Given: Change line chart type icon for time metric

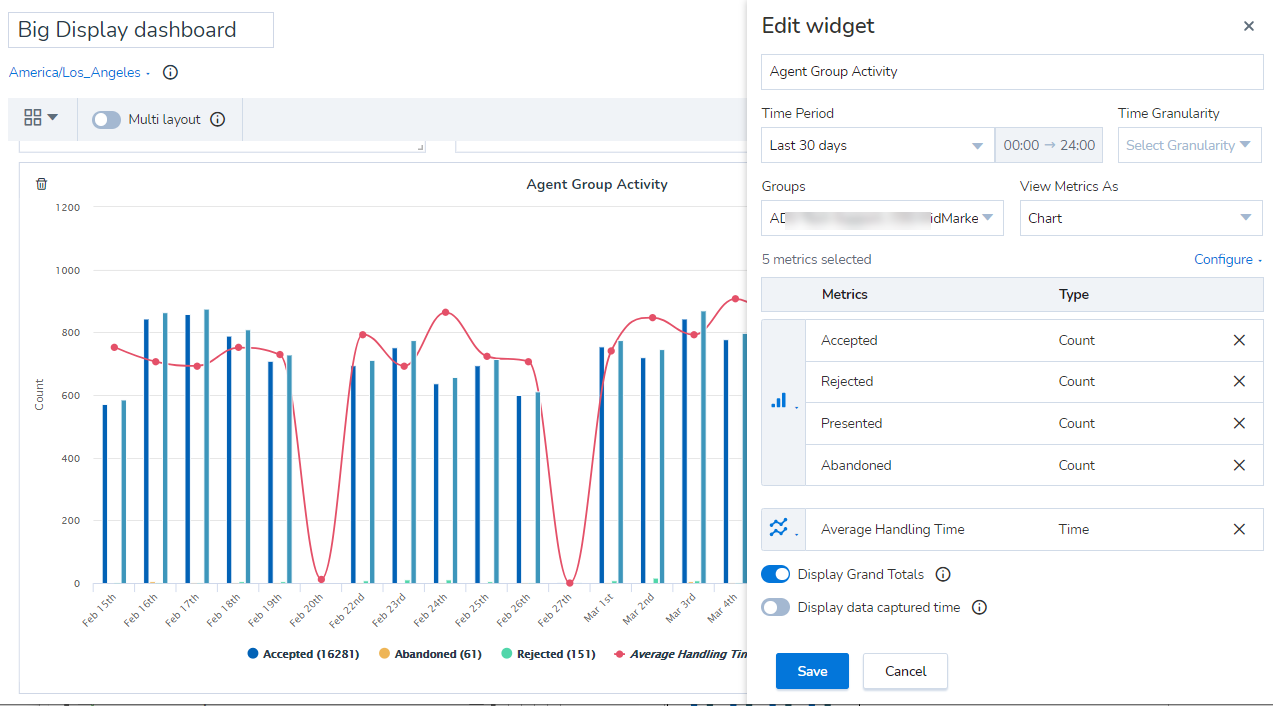Looking at the screenshot, I should click(x=783, y=529).
